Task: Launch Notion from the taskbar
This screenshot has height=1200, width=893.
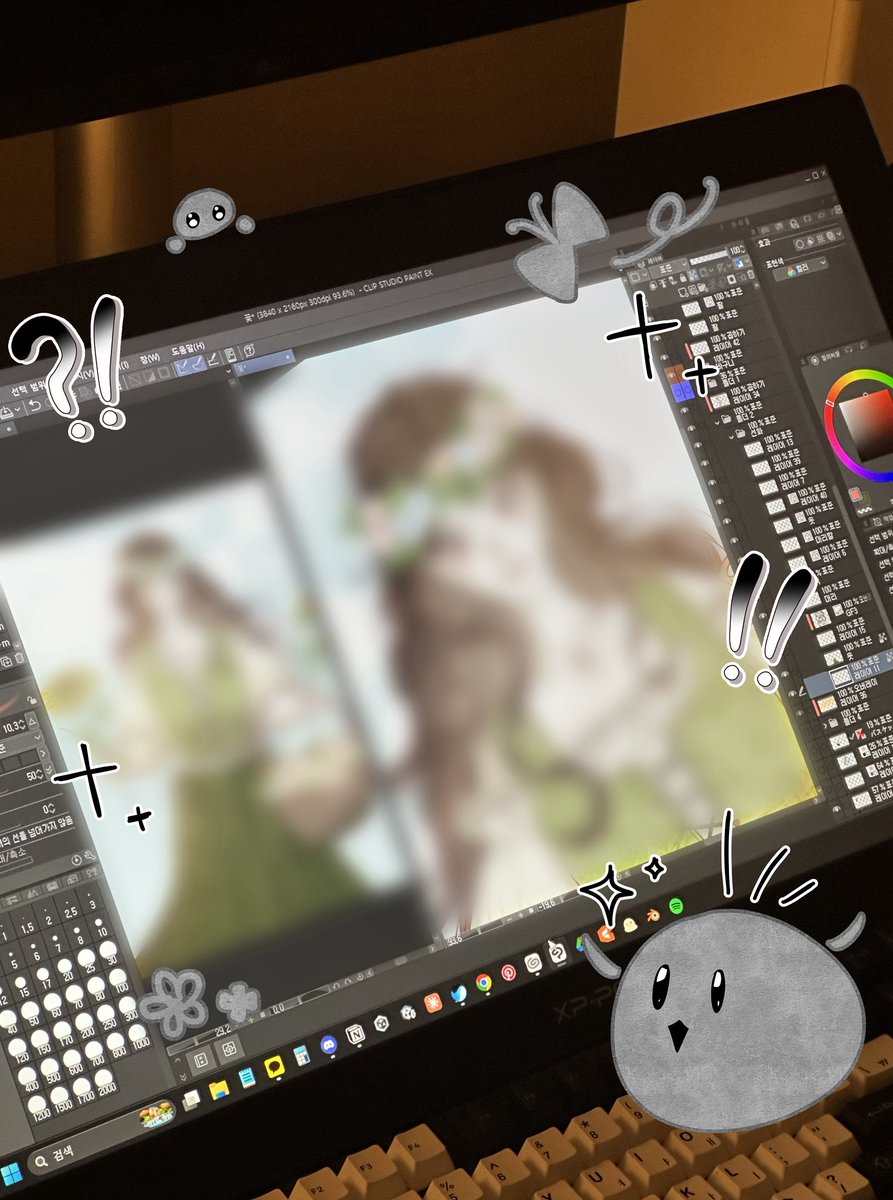Action: click(353, 1034)
